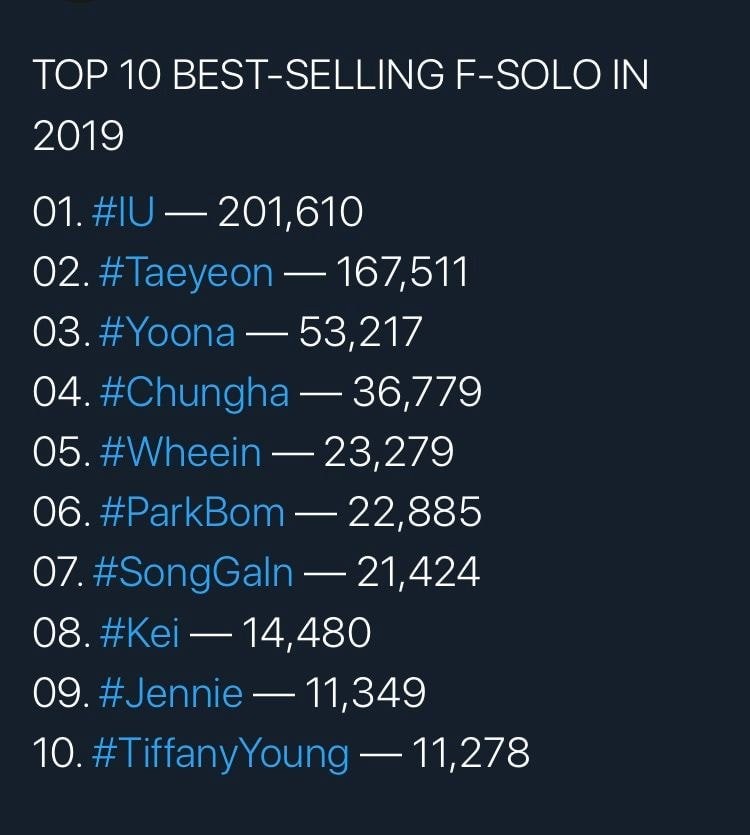Open the #Yoona hashtag link

[167, 332]
